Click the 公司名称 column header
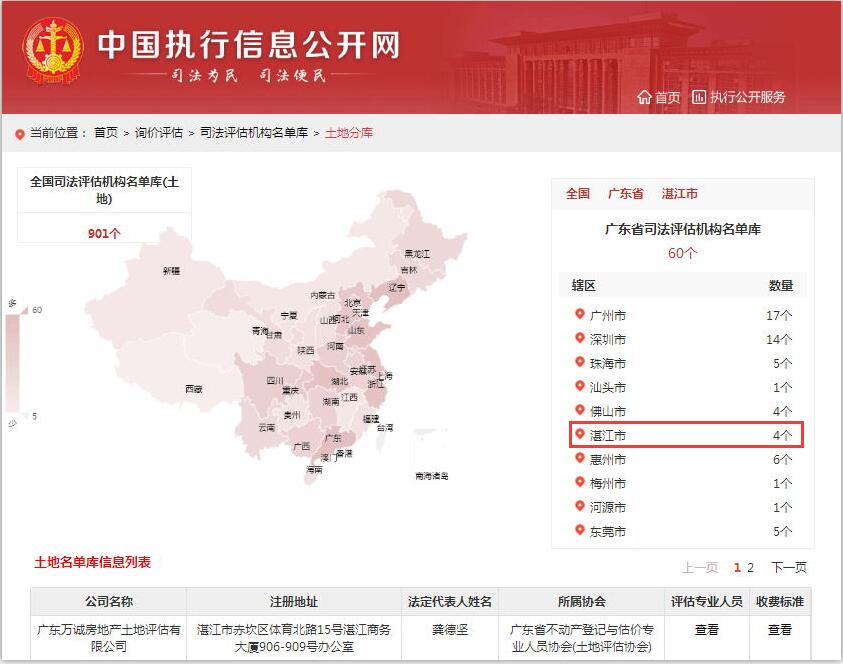 click(x=109, y=602)
